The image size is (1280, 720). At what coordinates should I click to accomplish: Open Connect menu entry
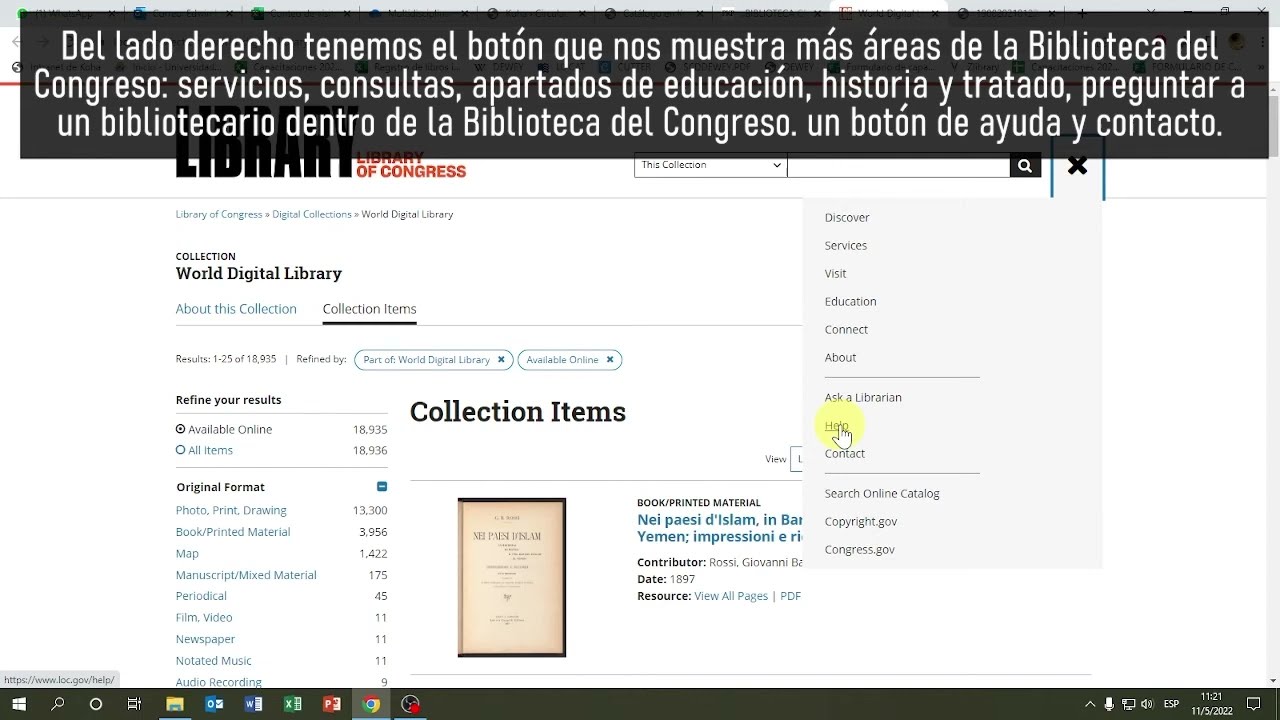coord(846,329)
